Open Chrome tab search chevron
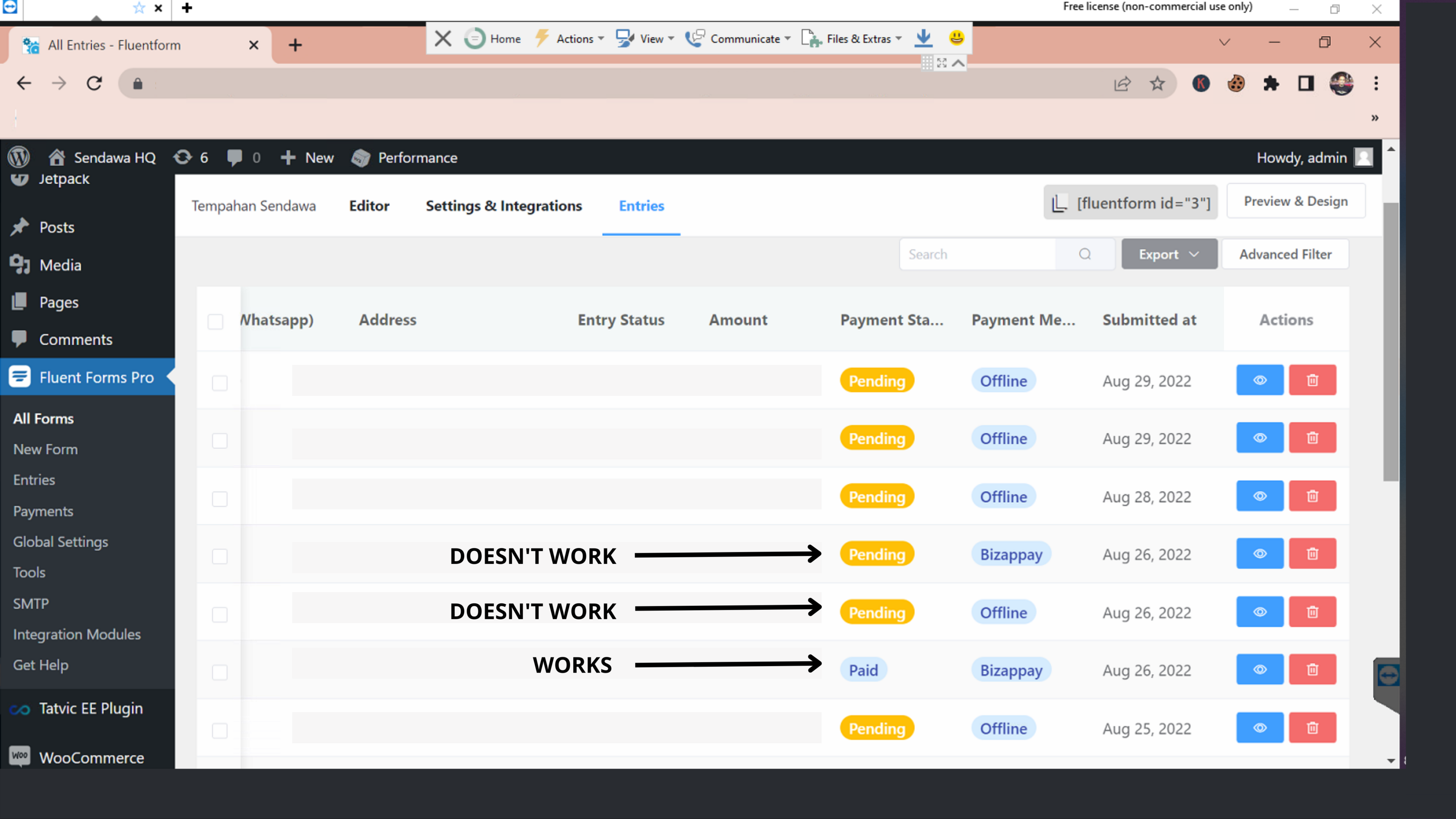 [x=1224, y=42]
